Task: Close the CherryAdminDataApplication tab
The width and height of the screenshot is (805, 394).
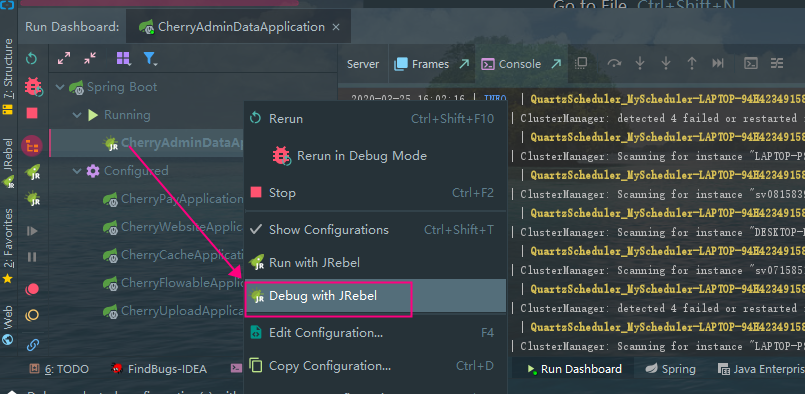Action: 336,27
